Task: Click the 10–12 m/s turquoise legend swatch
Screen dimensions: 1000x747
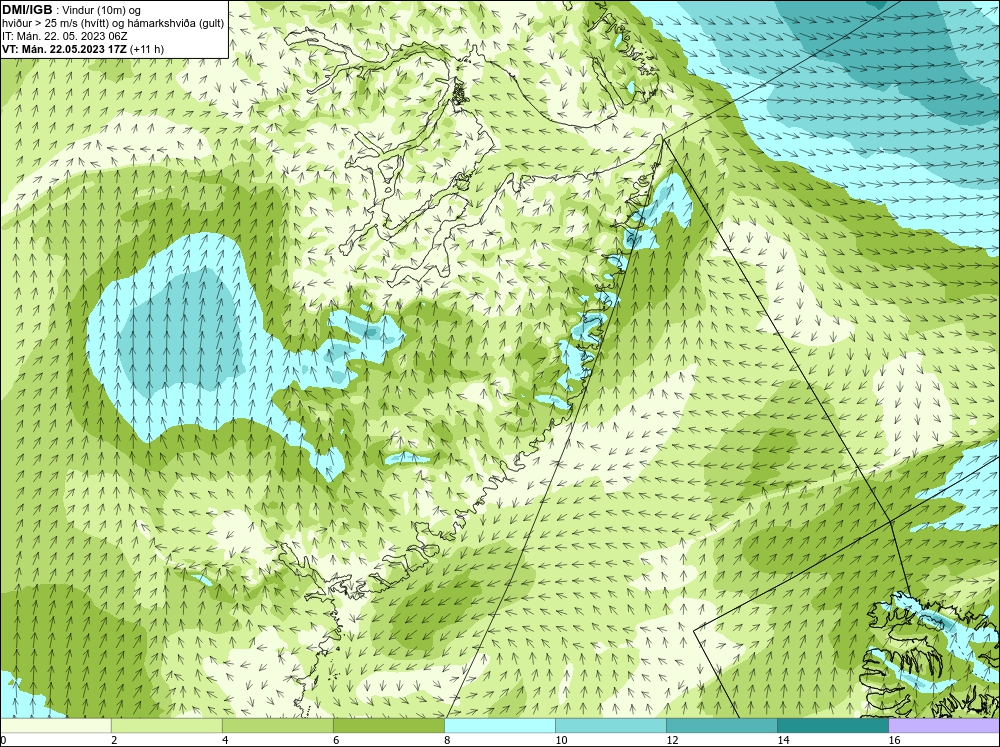Action: (x=610, y=725)
